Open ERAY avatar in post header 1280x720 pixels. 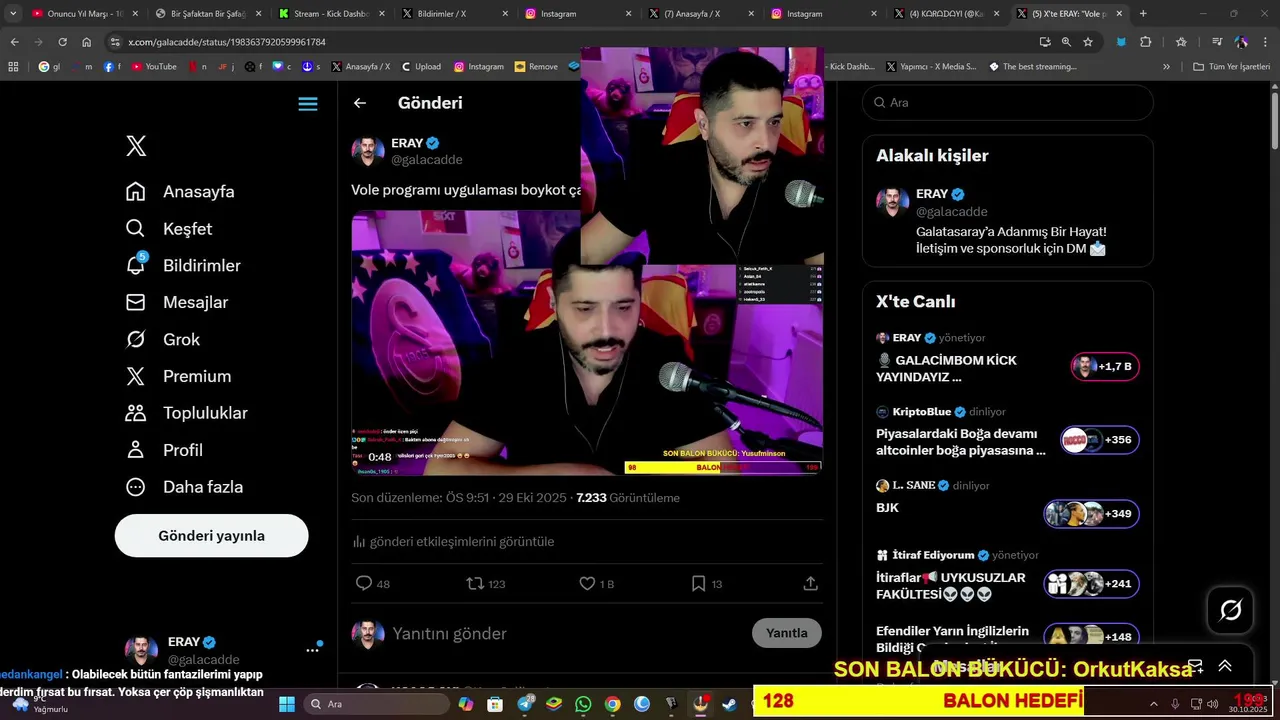(367, 151)
